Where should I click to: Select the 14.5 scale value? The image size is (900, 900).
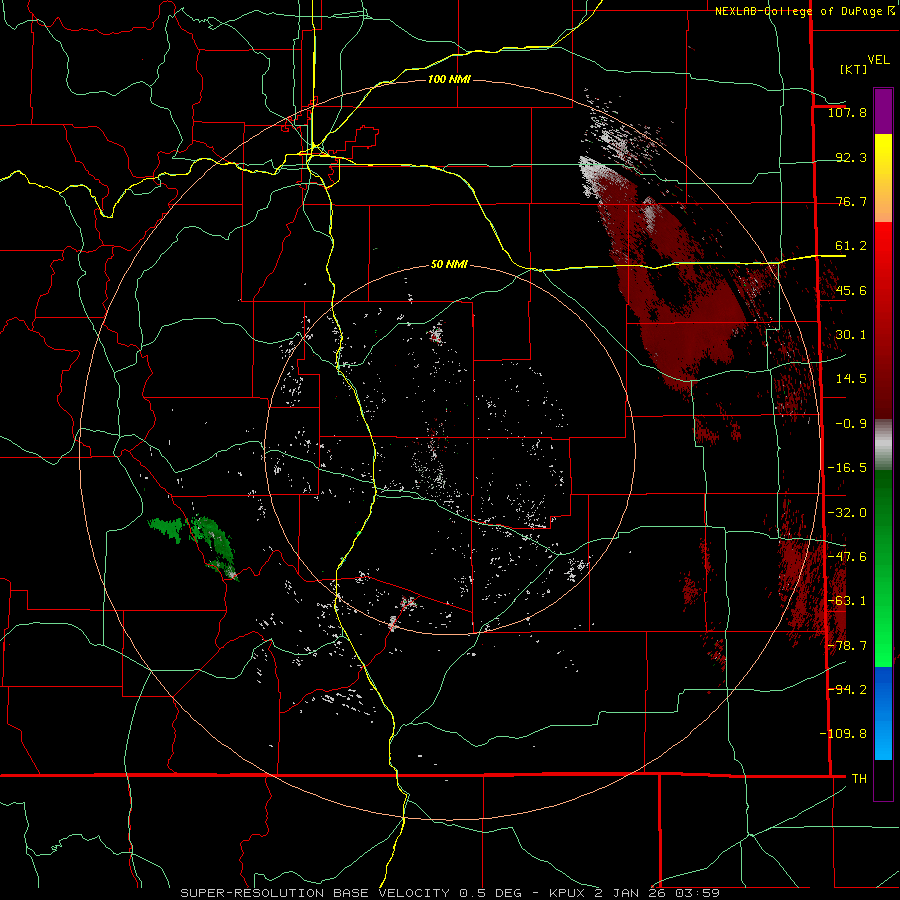851,379
